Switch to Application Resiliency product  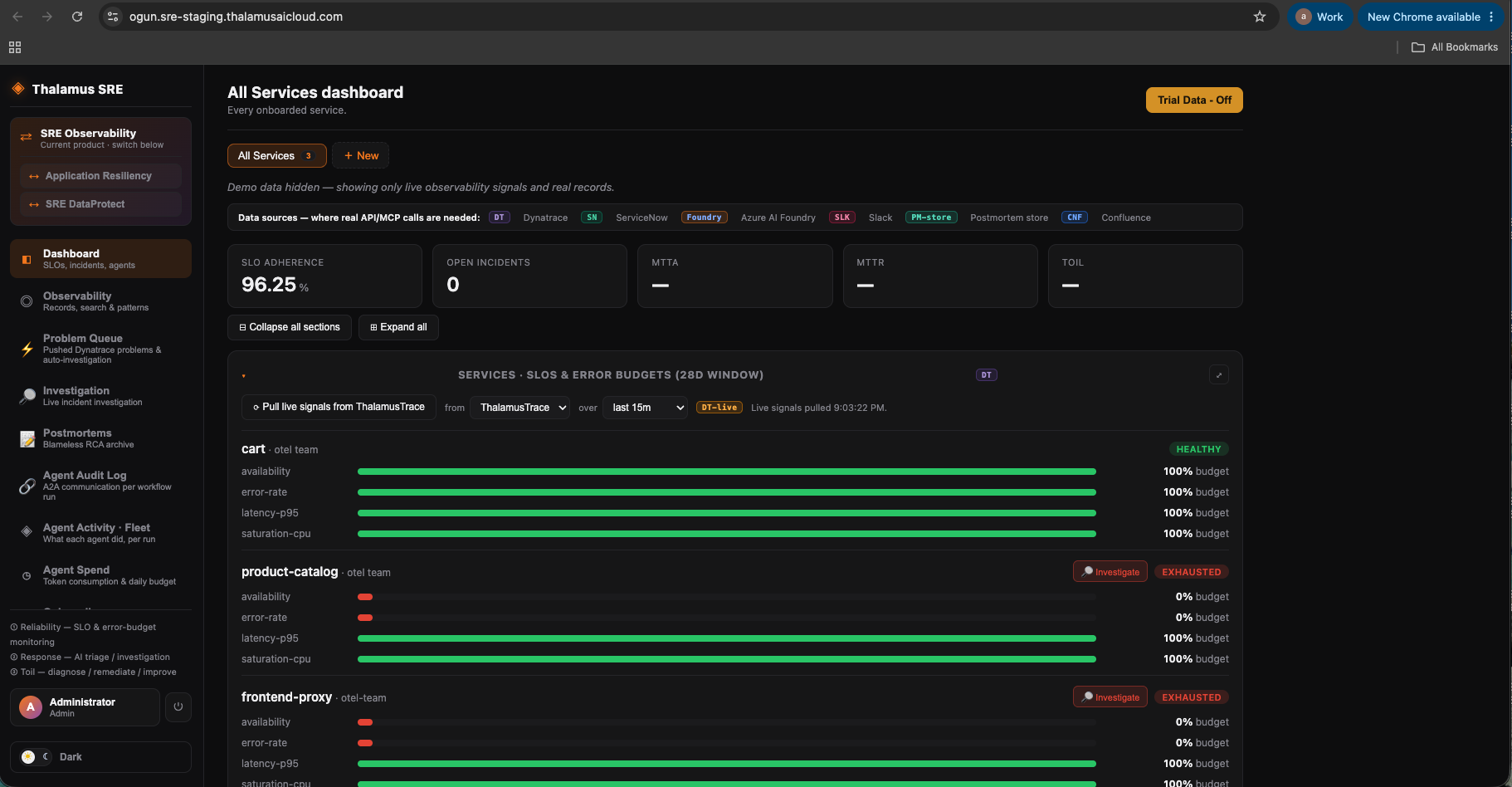100,176
